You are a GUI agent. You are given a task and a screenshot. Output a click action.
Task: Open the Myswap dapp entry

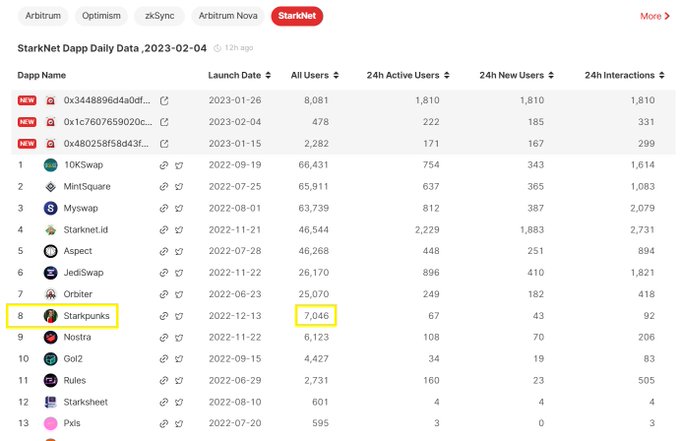coord(81,208)
